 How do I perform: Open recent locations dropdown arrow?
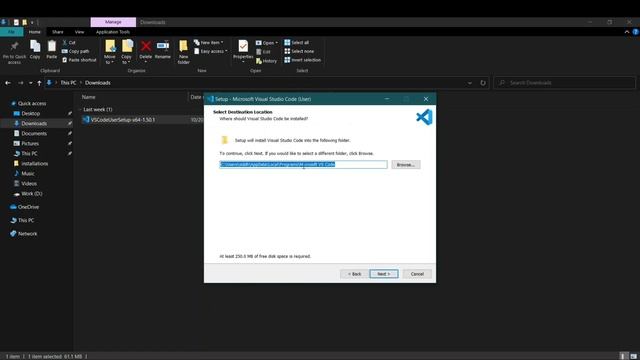30,83
